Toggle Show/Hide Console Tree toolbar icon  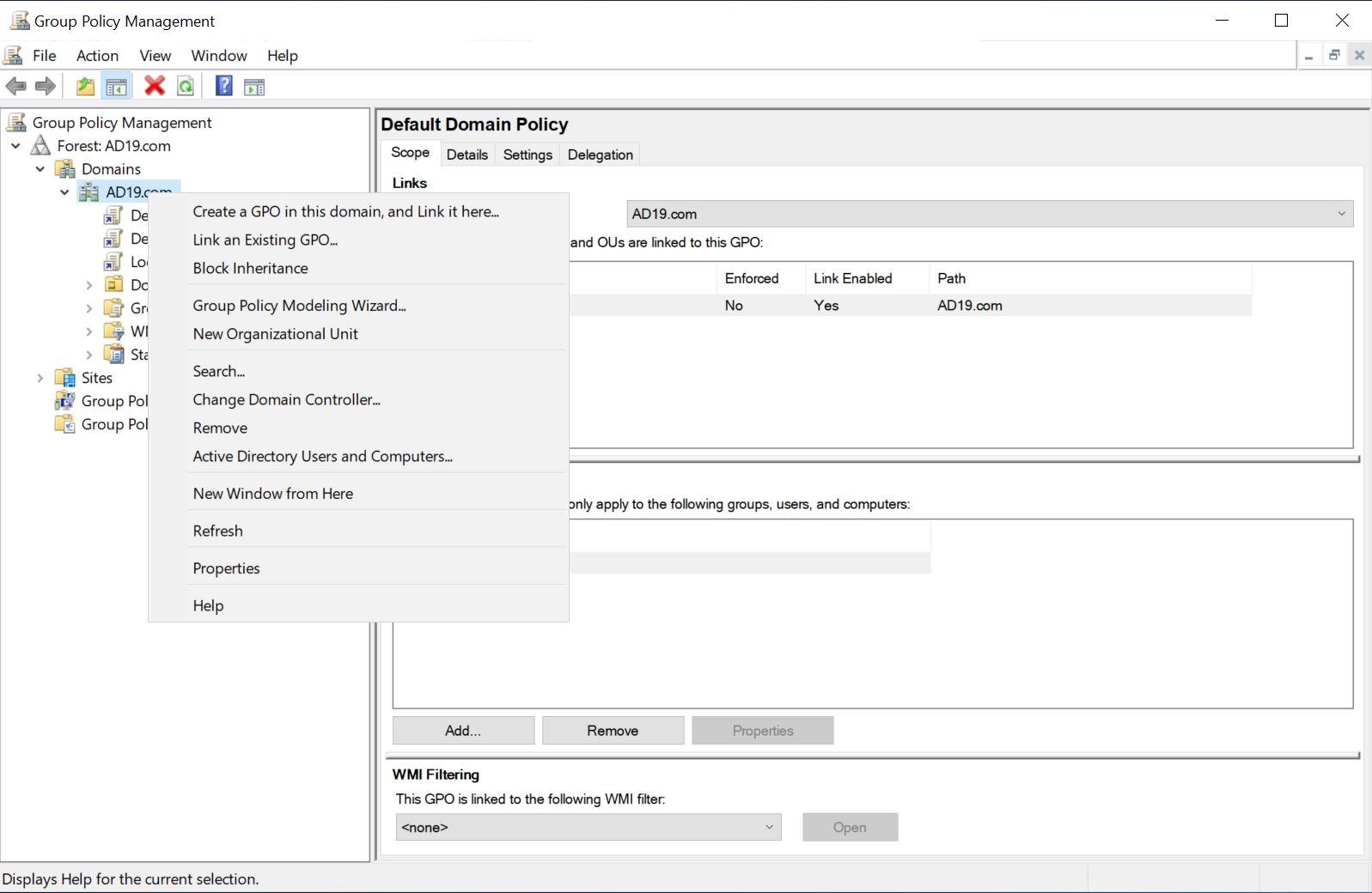tap(116, 86)
